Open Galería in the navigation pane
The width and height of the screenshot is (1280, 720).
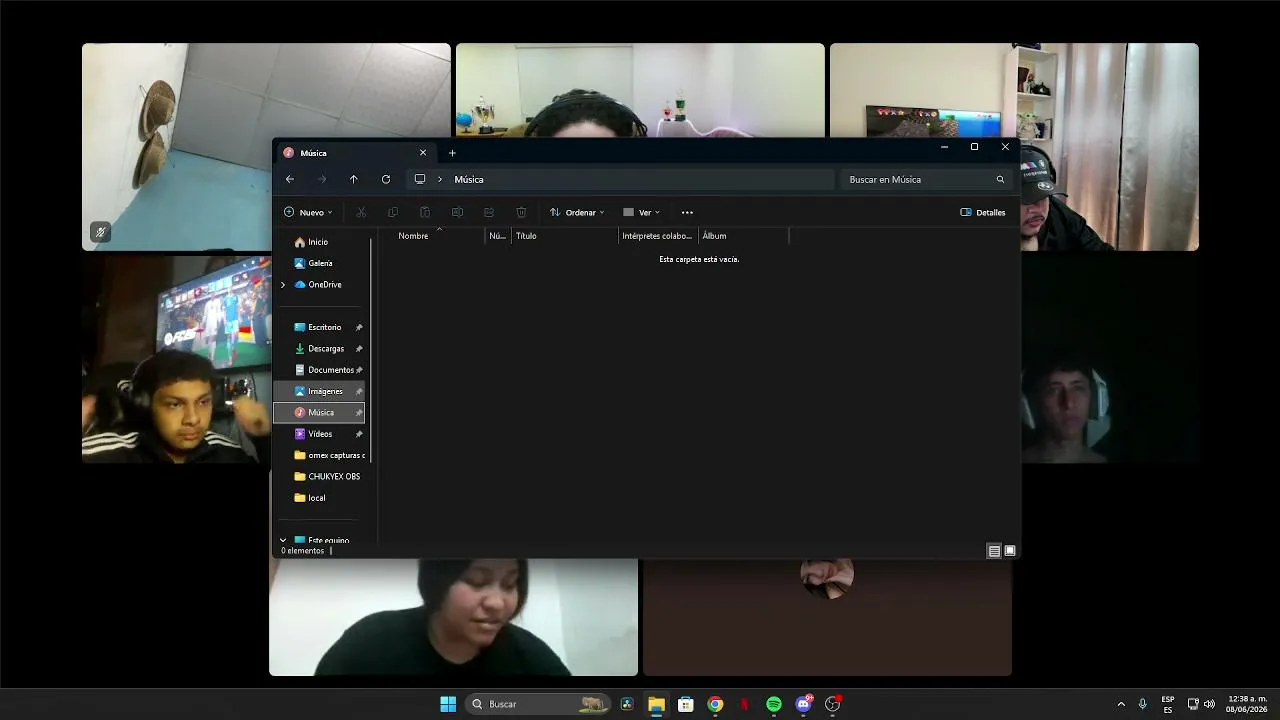tap(320, 263)
